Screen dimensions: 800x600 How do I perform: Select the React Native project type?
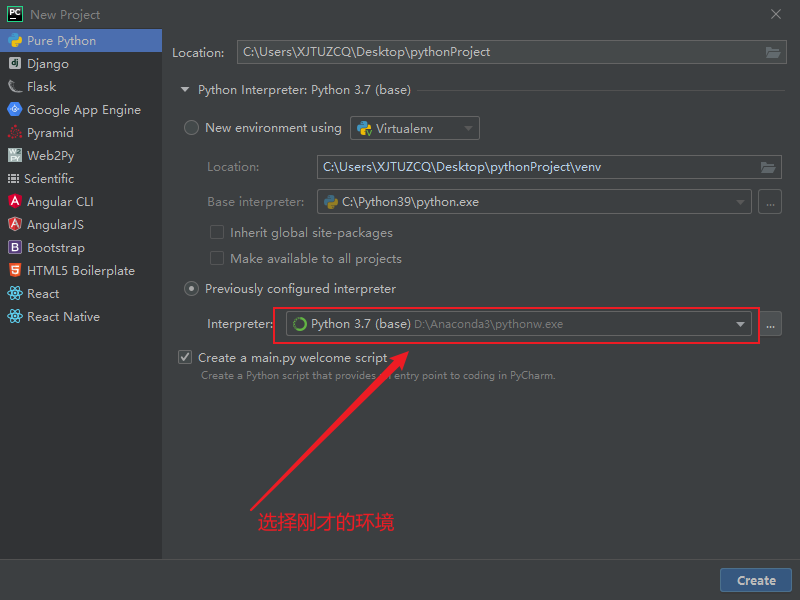coord(81,316)
